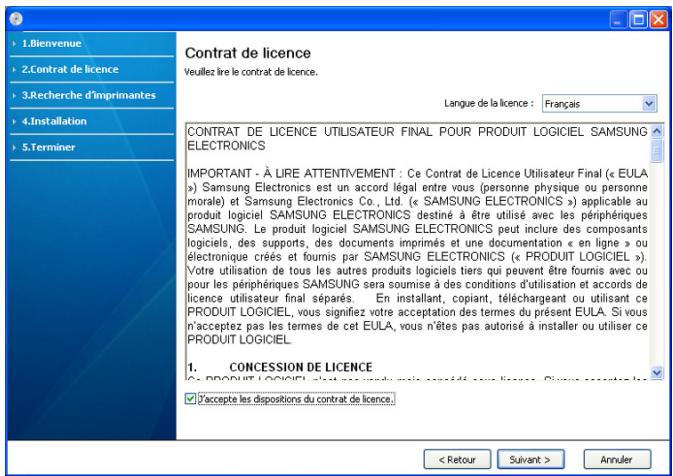This screenshot has height=476, width=673.
Task: Minimize the installer window
Action: (618, 20)
